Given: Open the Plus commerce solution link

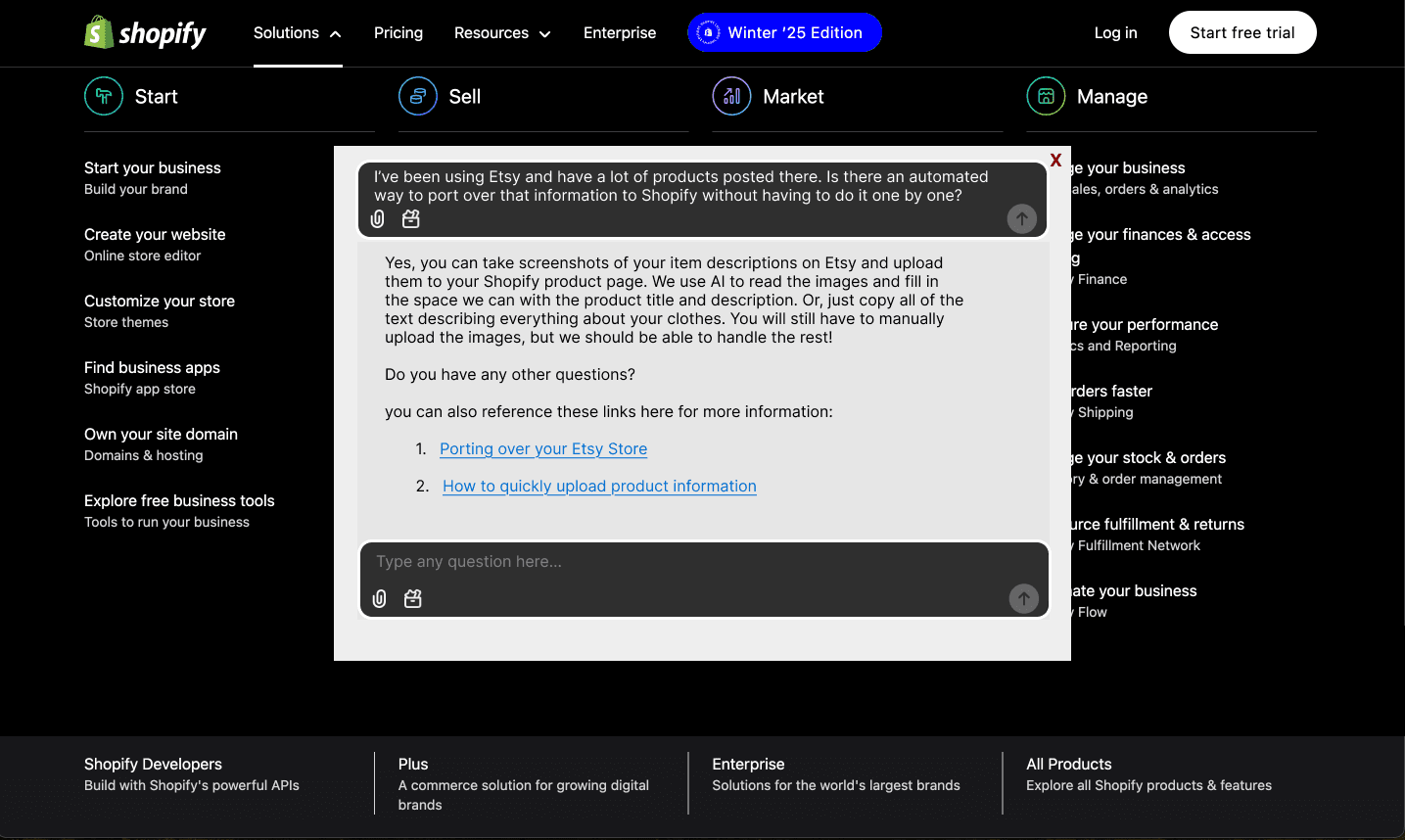Looking at the screenshot, I should (x=524, y=783).
